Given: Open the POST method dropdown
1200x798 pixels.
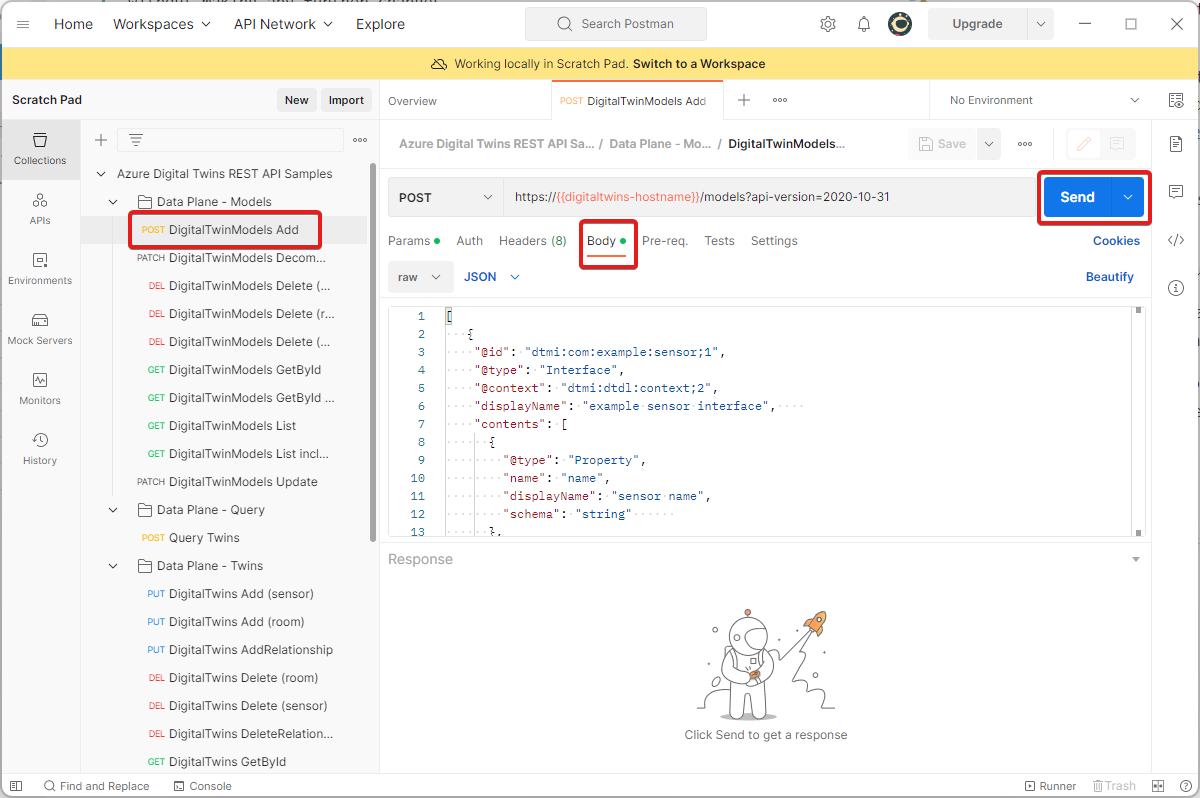Looking at the screenshot, I should (x=446, y=197).
